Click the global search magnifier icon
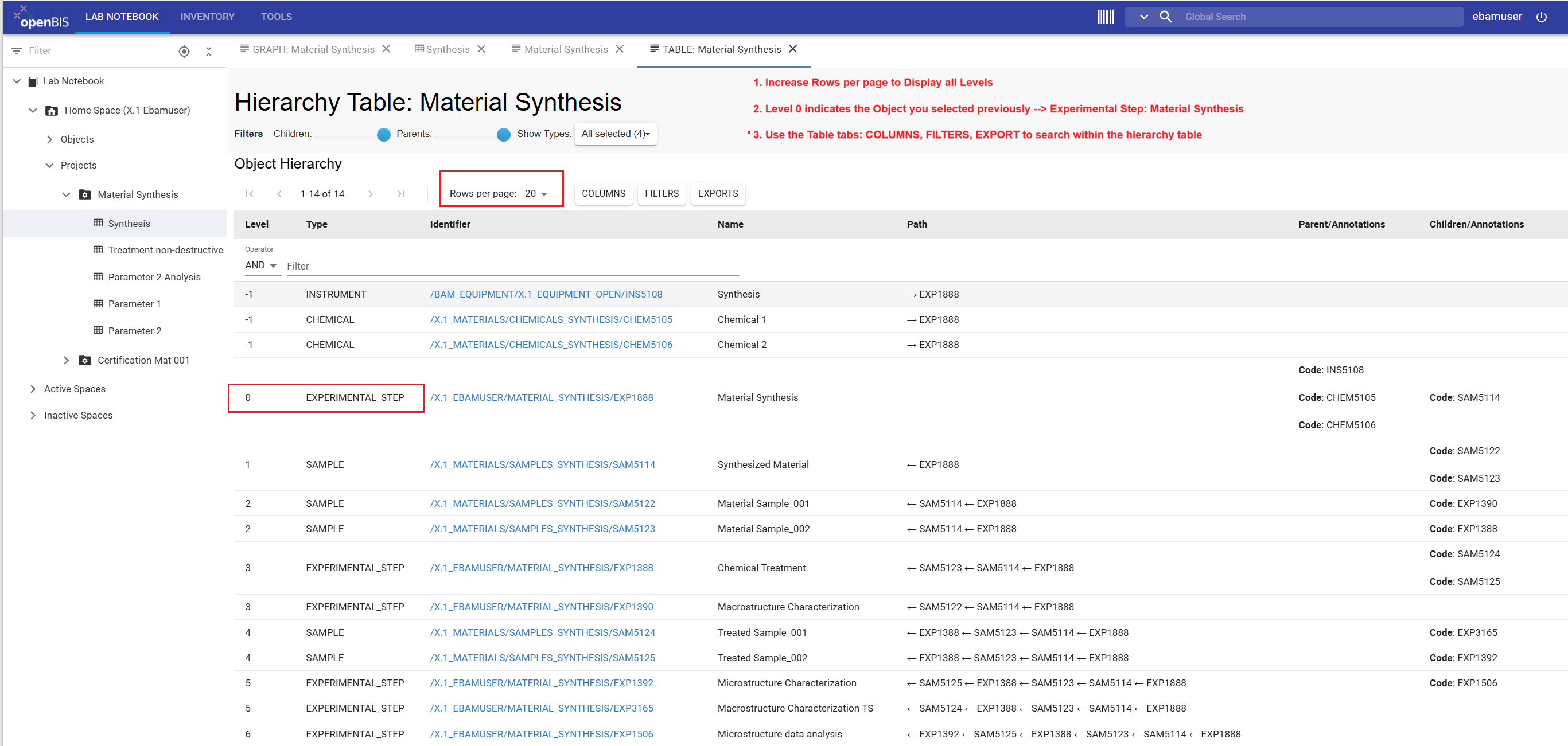This screenshot has height=746, width=1568. (x=1165, y=17)
